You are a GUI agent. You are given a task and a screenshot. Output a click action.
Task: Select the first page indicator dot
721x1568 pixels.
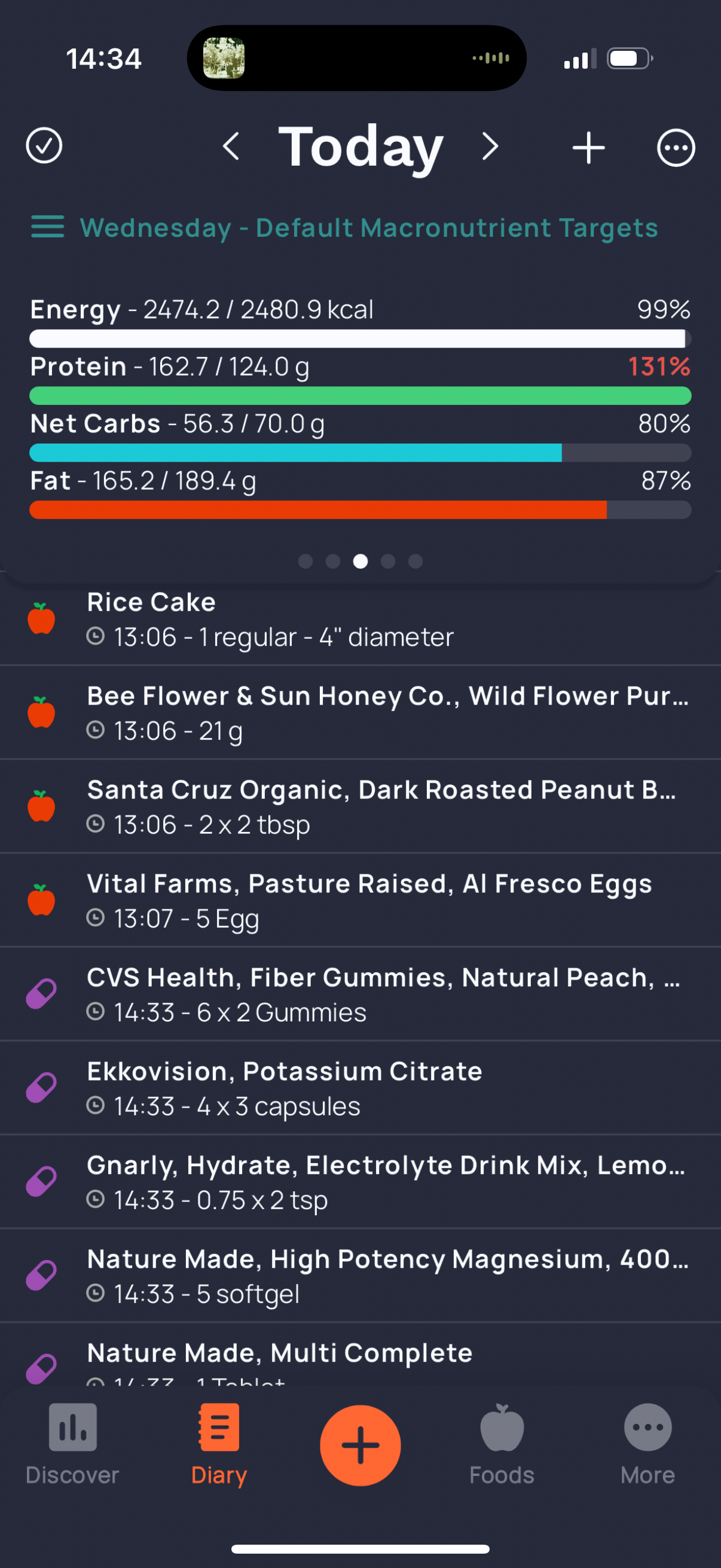tap(305, 561)
